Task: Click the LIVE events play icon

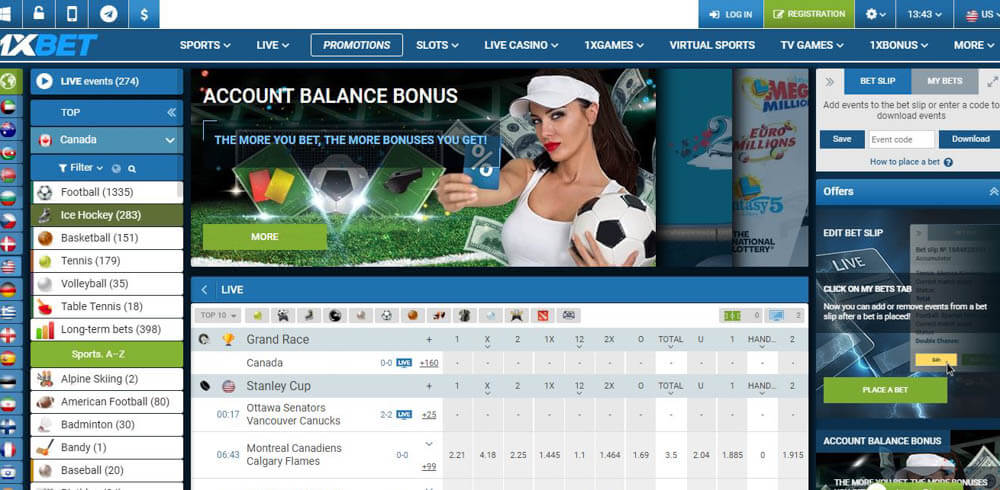Action: [x=45, y=81]
